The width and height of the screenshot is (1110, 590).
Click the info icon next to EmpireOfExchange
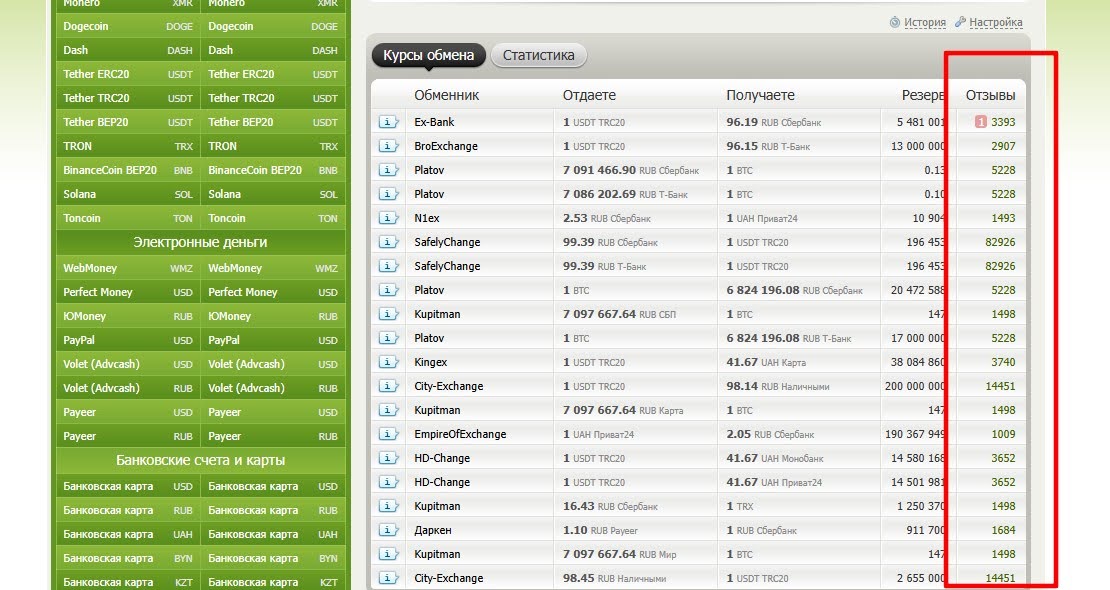pos(388,434)
